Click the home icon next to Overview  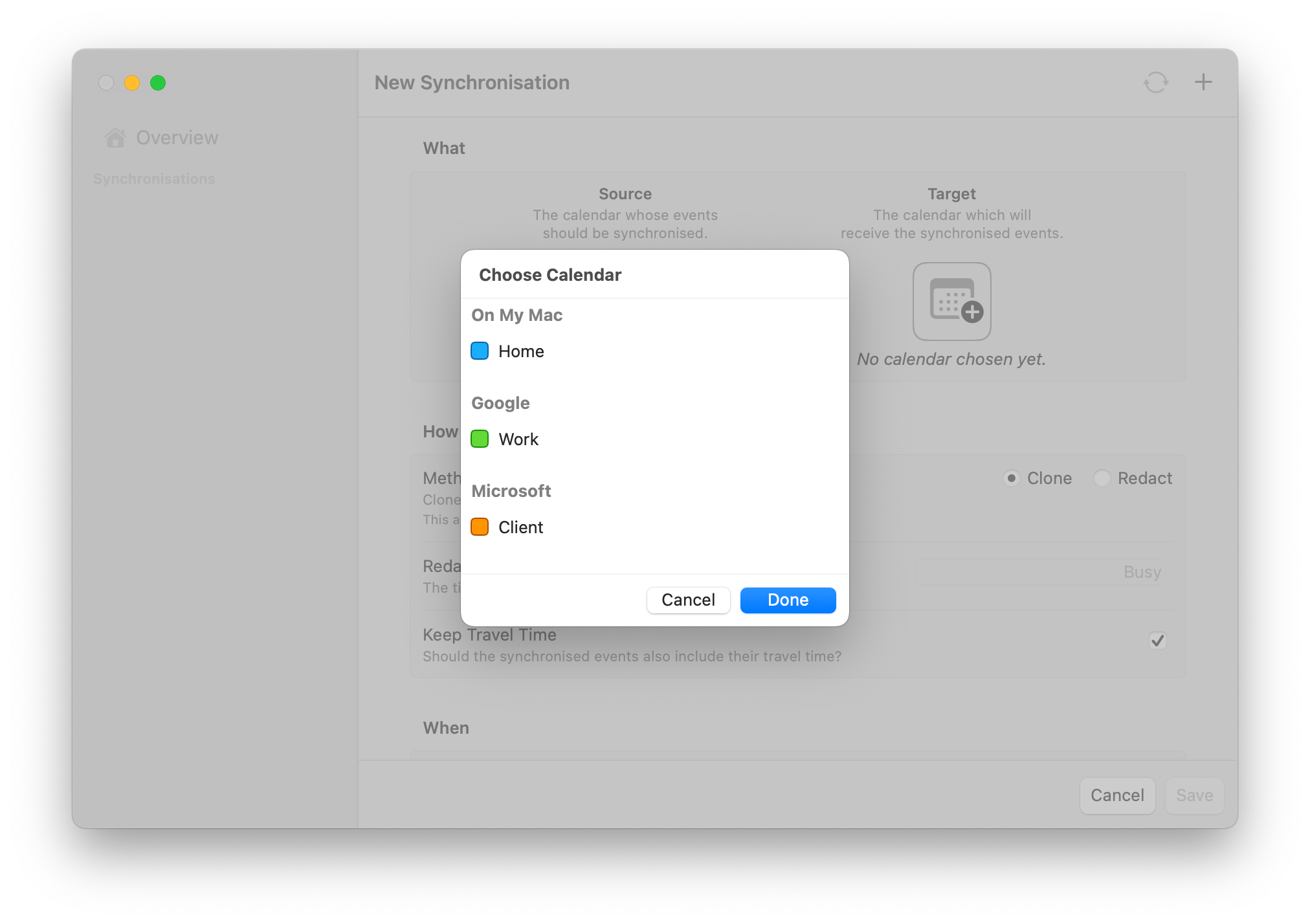[116, 137]
